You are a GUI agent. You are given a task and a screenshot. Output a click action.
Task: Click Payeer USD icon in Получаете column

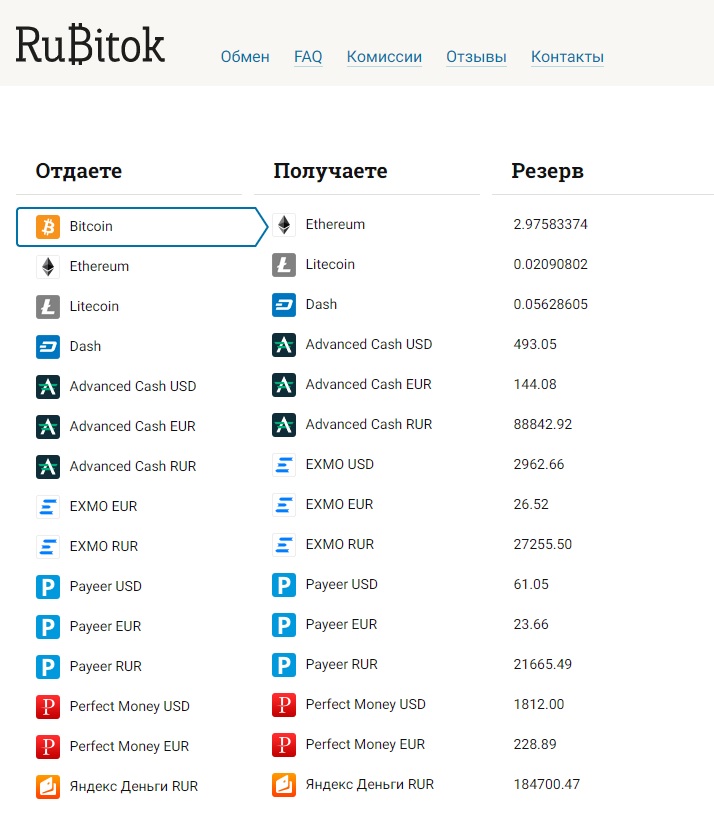[x=284, y=585]
